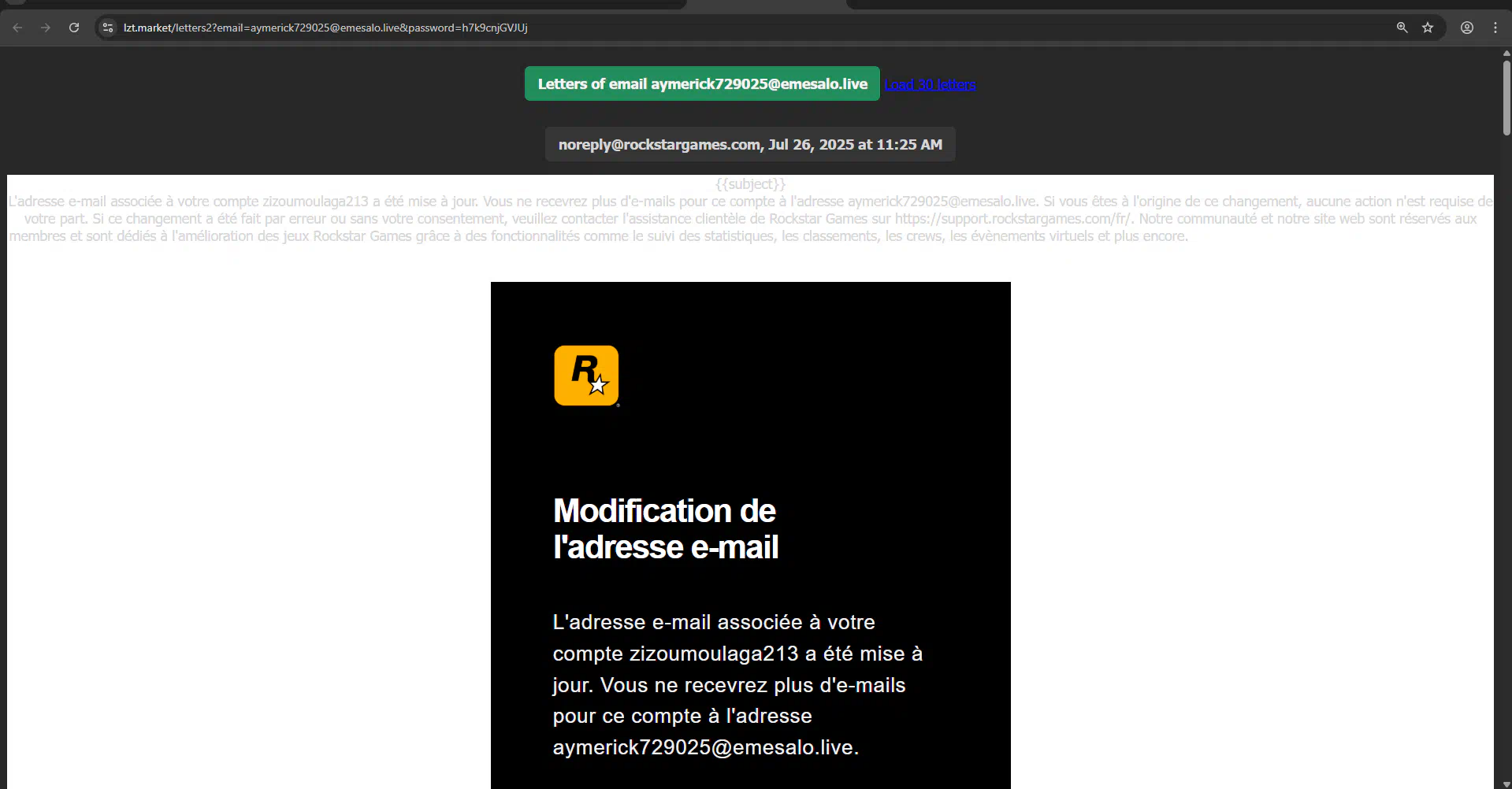Reload the page with refresh icon
Viewport: 1512px width, 789px height.
(x=74, y=28)
